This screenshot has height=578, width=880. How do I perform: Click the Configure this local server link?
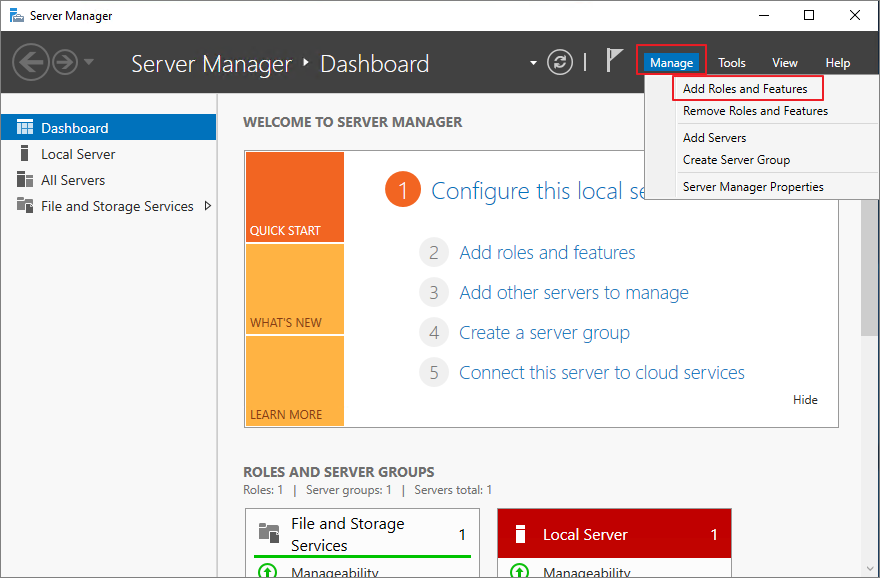pos(538,191)
